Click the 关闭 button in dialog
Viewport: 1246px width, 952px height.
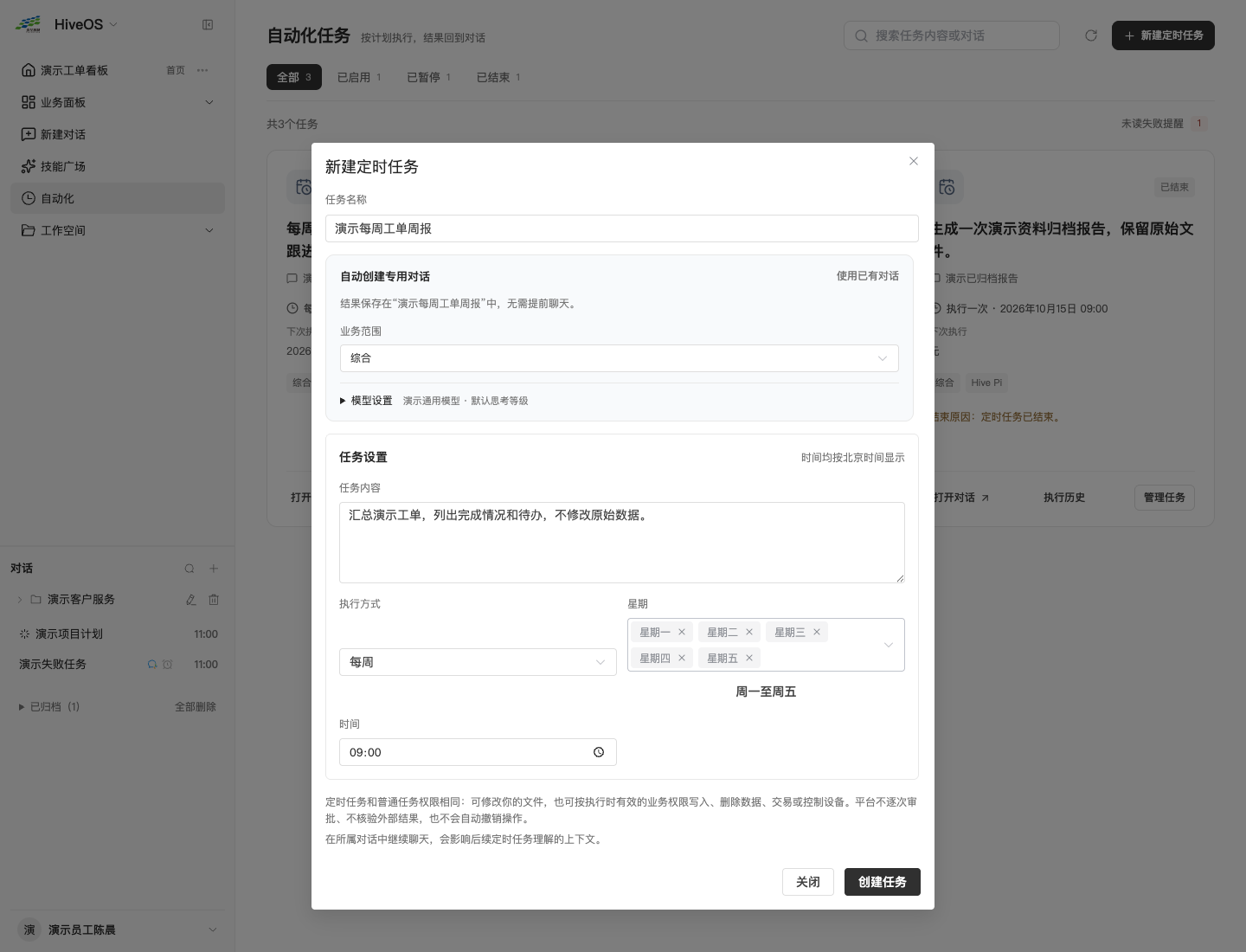click(x=808, y=882)
